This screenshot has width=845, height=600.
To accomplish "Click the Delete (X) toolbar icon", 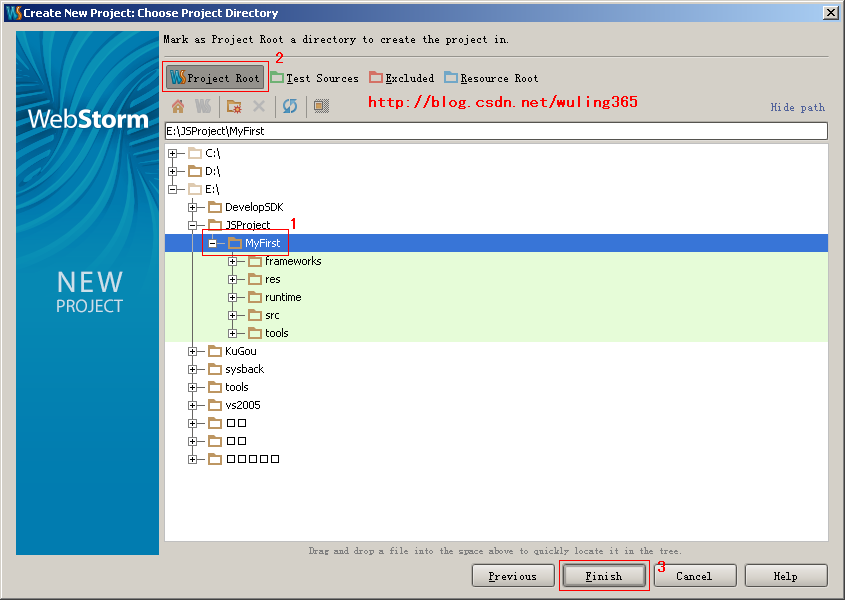I will pos(259,106).
